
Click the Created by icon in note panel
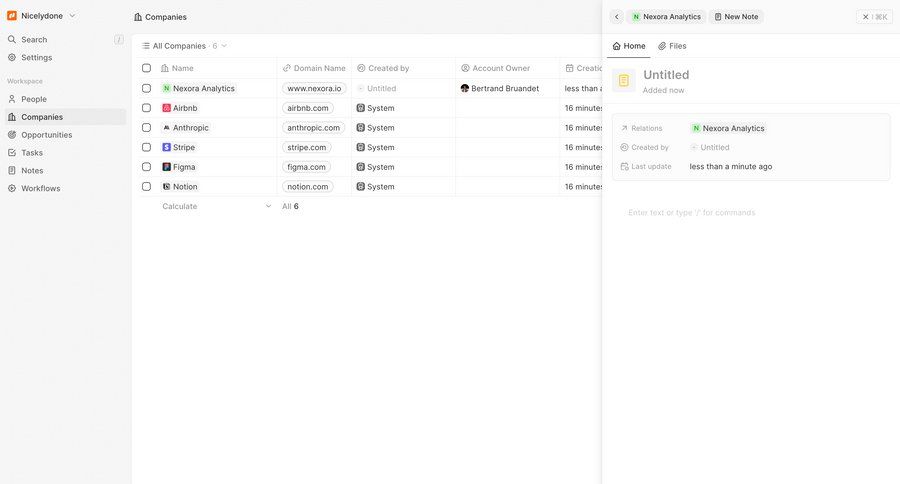624,148
